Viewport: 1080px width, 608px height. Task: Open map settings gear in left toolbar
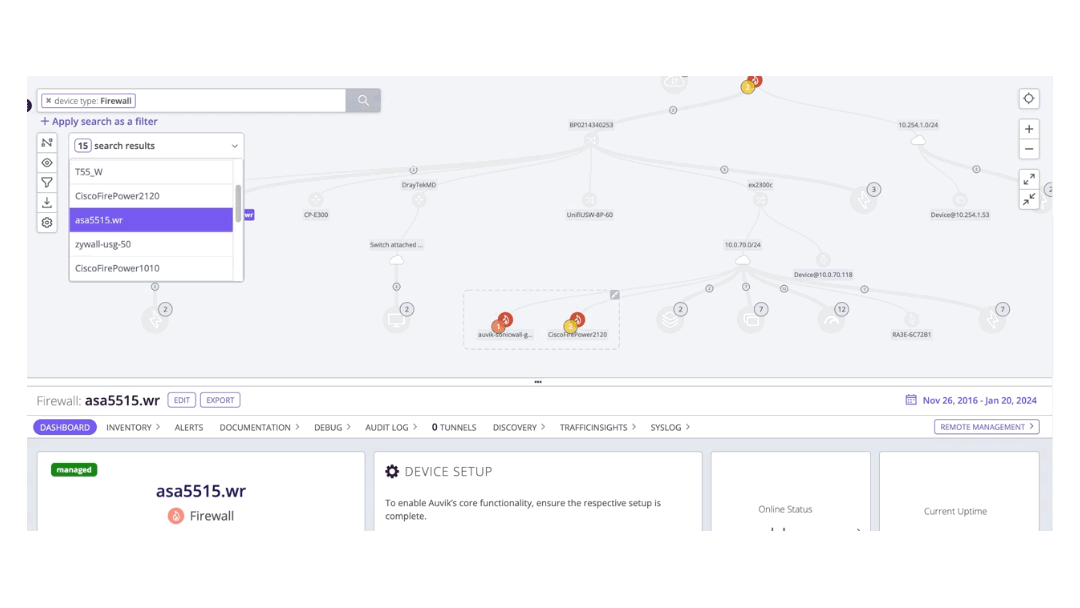tap(47, 222)
